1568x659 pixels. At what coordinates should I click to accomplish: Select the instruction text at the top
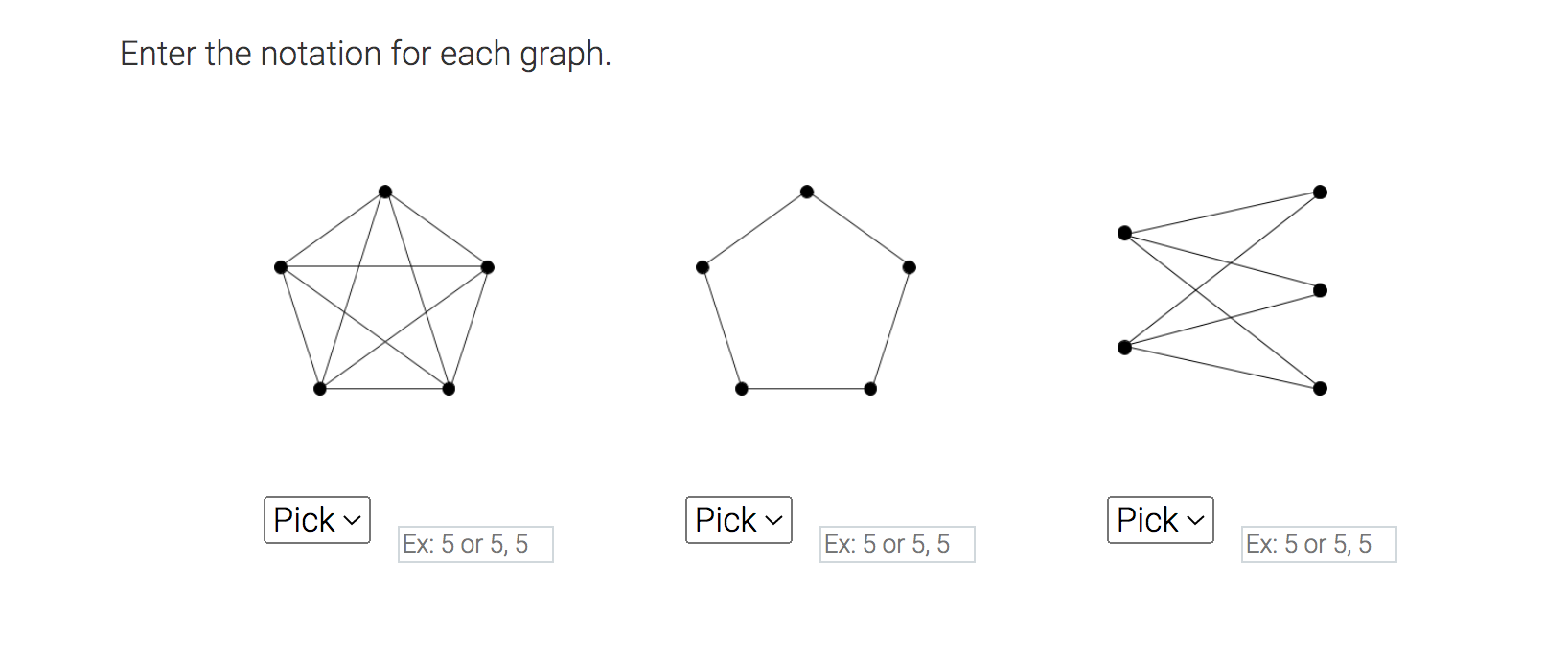tap(365, 53)
